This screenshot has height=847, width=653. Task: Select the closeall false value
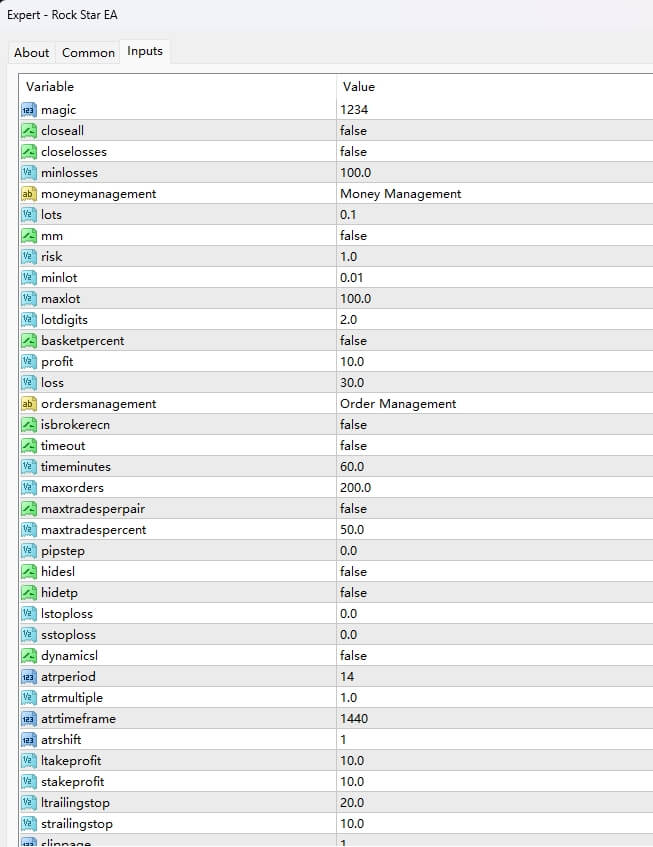(353, 131)
